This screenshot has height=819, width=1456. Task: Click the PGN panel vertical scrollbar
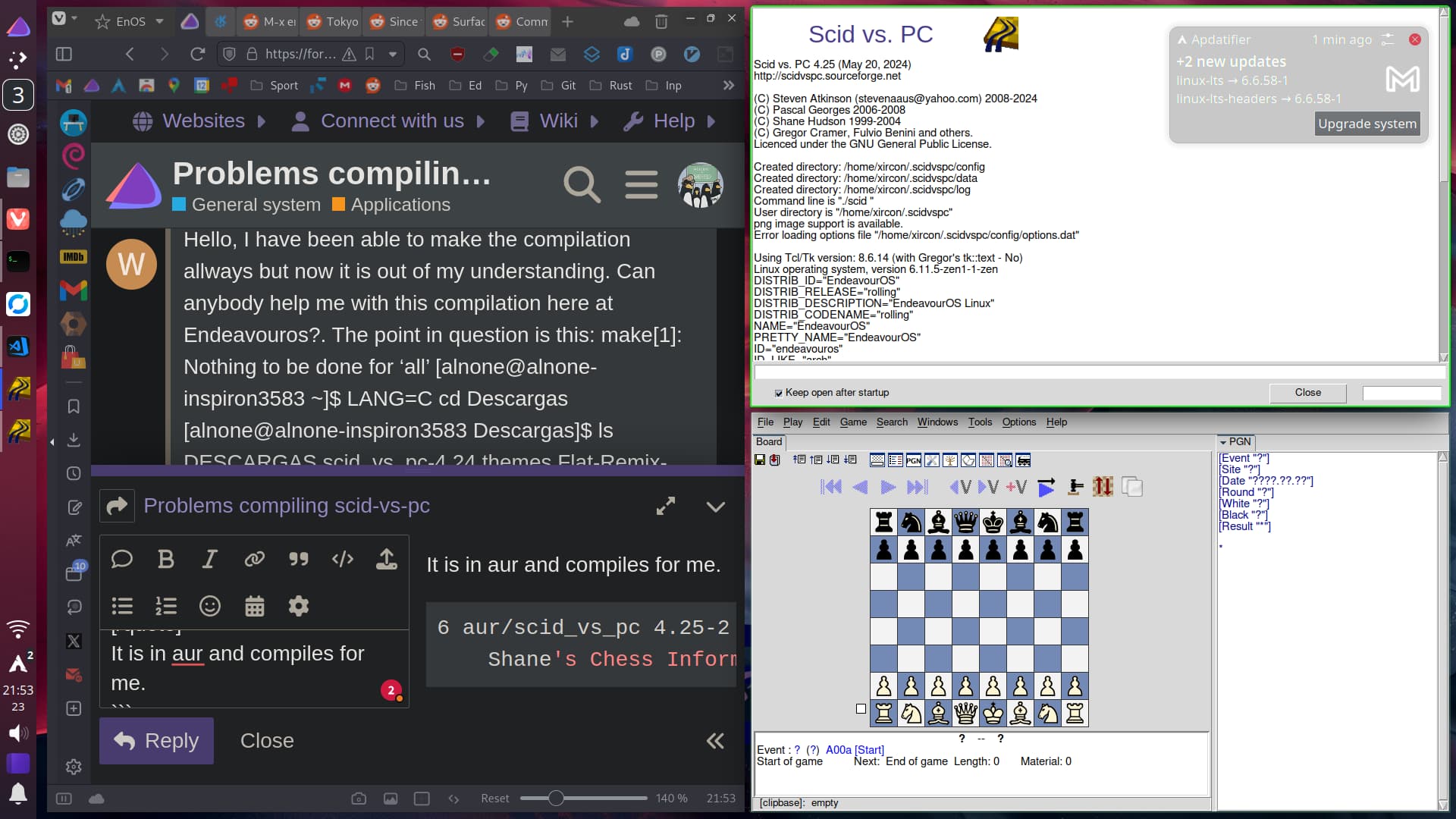1442,631
